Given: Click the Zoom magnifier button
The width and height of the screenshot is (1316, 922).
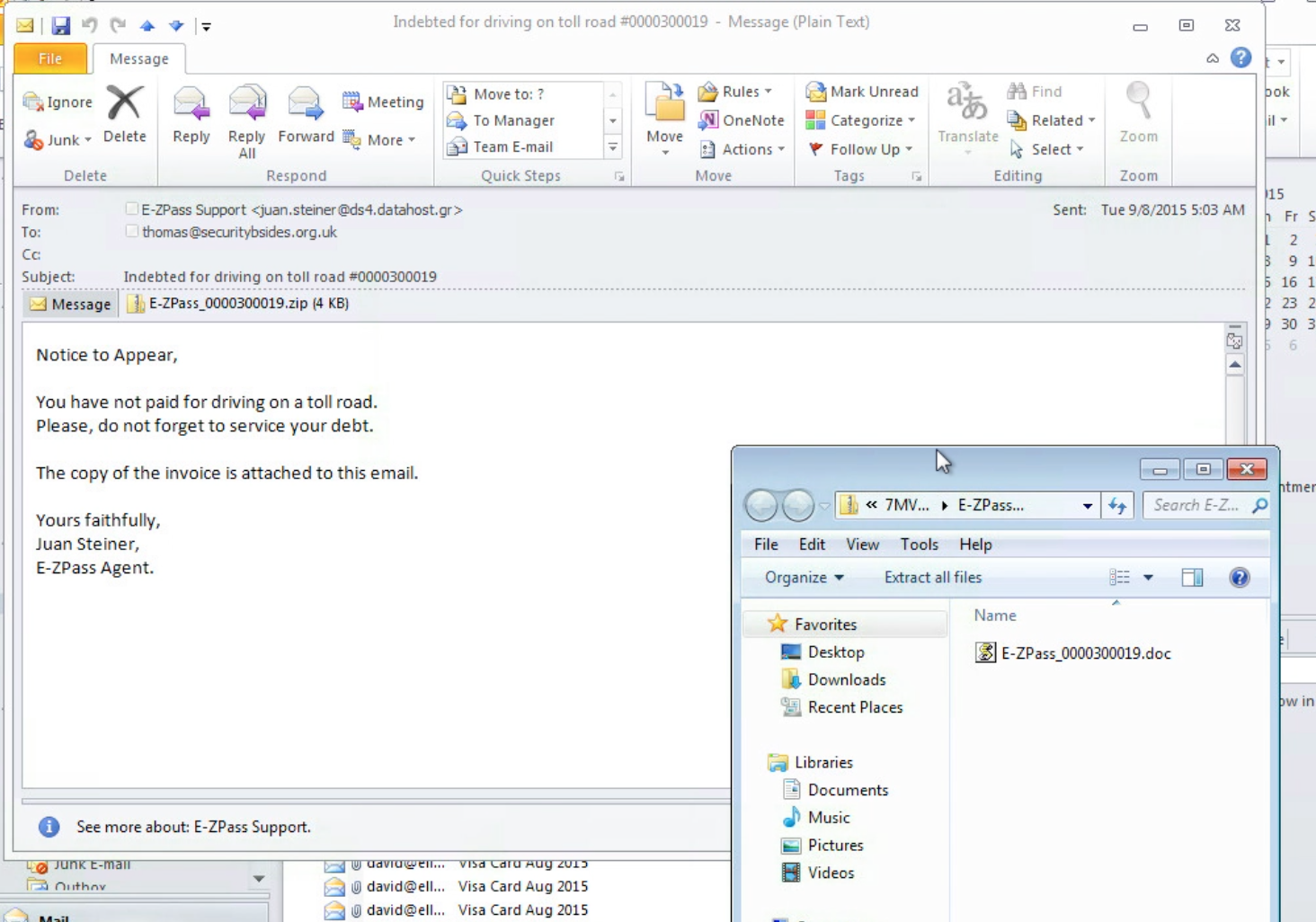Looking at the screenshot, I should pos(1138,114).
